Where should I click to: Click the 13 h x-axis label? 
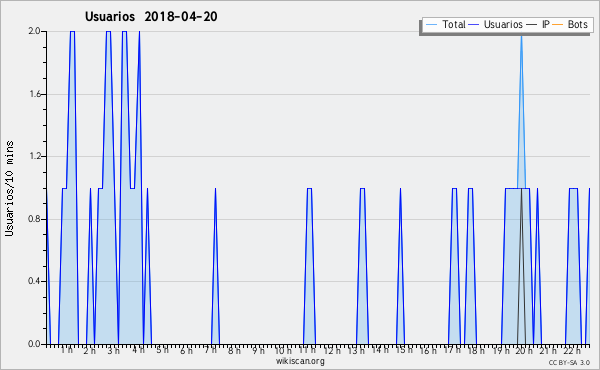point(356,350)
